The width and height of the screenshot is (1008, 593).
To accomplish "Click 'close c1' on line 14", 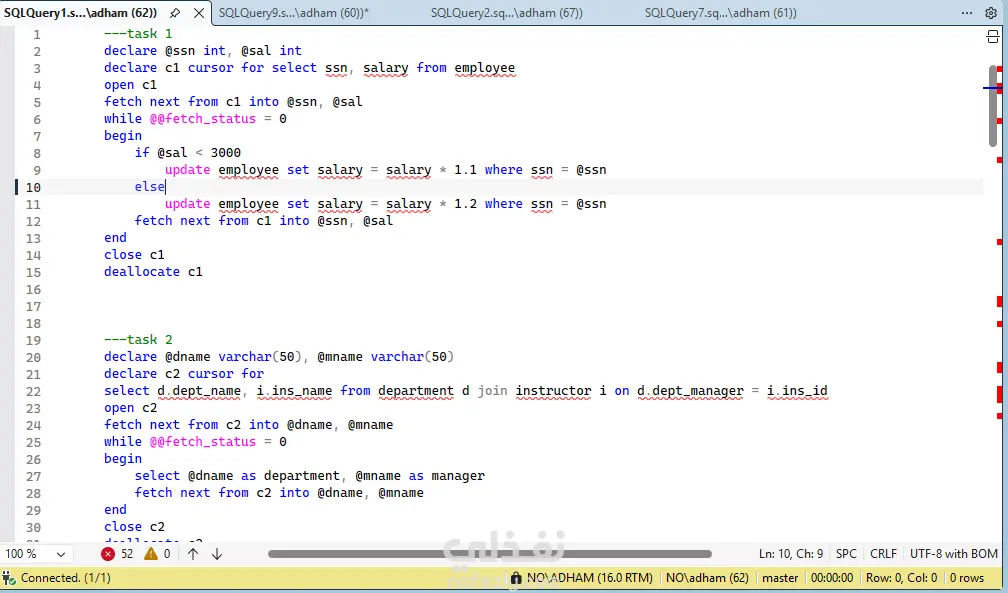I will [134, 255].
